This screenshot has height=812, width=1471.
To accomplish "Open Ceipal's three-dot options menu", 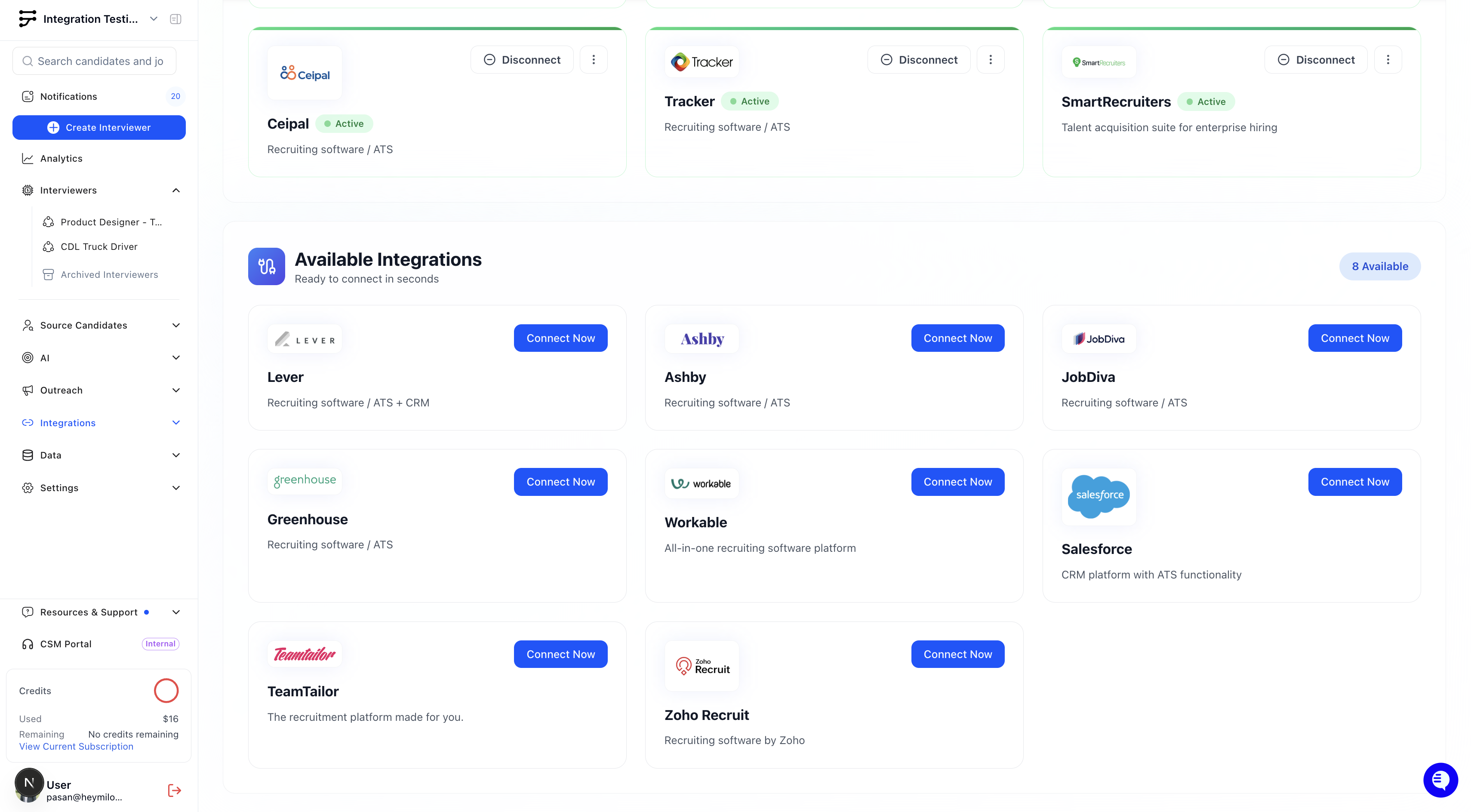I will tap(593, 60).
